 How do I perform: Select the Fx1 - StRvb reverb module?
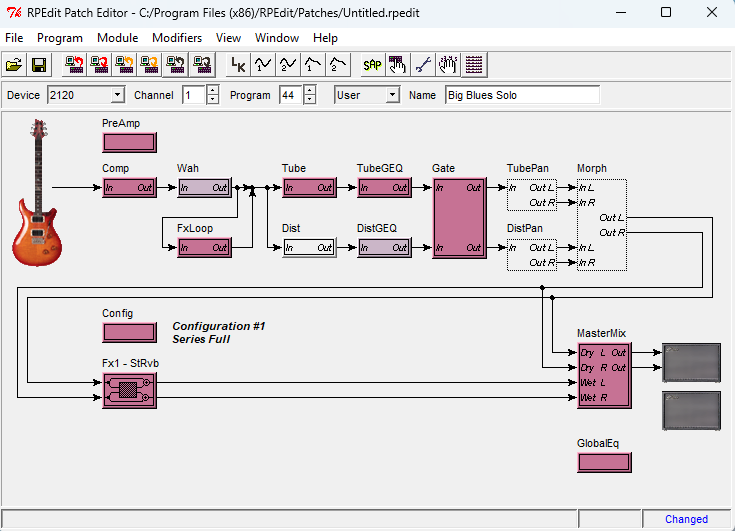click(x=129, y=390)
